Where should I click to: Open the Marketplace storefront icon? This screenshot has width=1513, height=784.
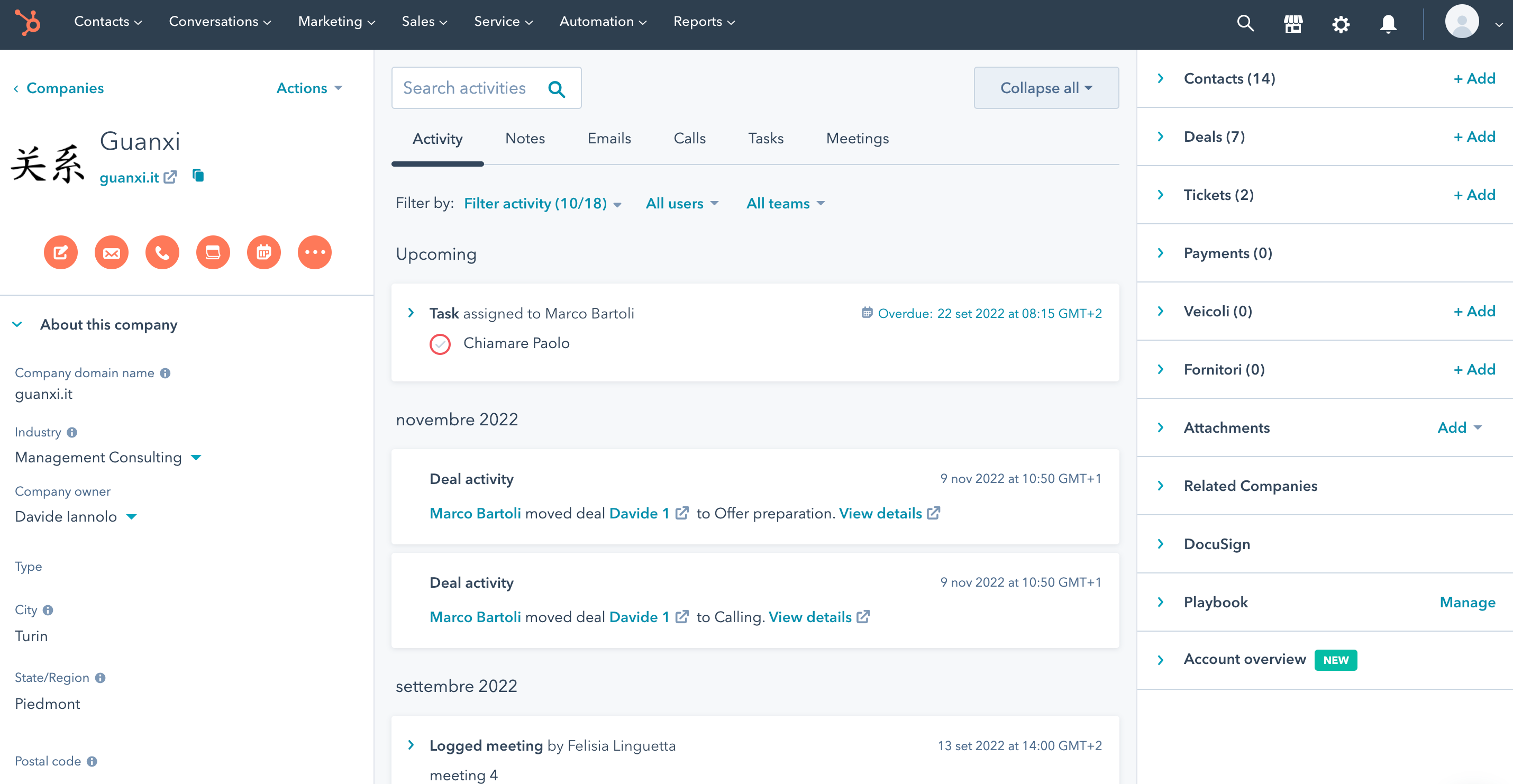[1293, 23]
